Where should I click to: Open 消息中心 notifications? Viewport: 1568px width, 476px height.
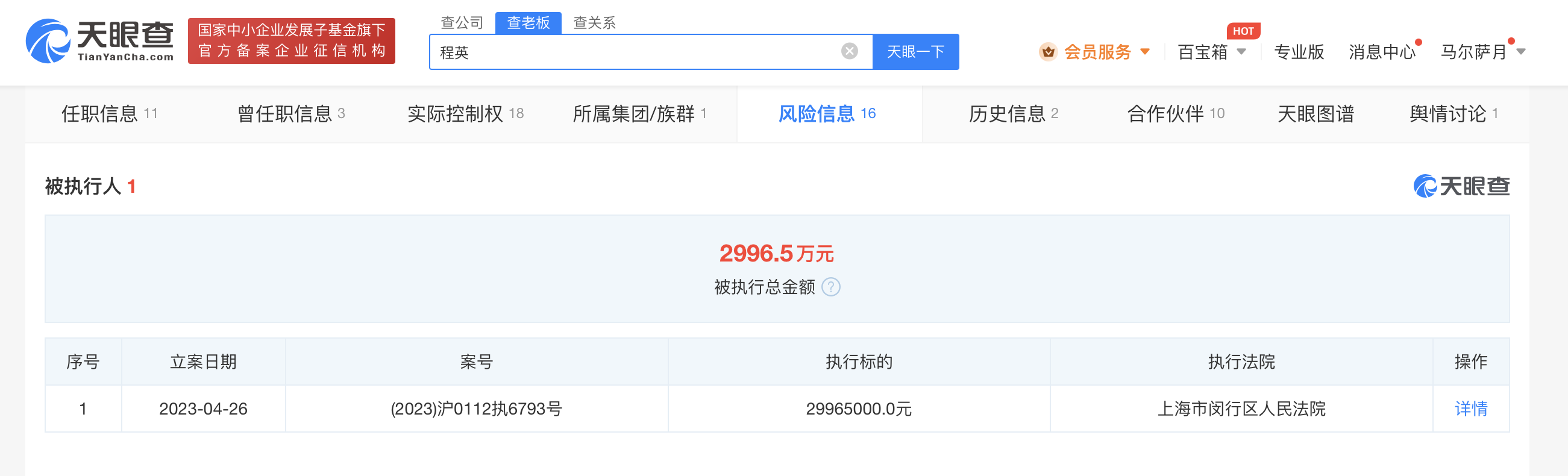coord(1382,52)
